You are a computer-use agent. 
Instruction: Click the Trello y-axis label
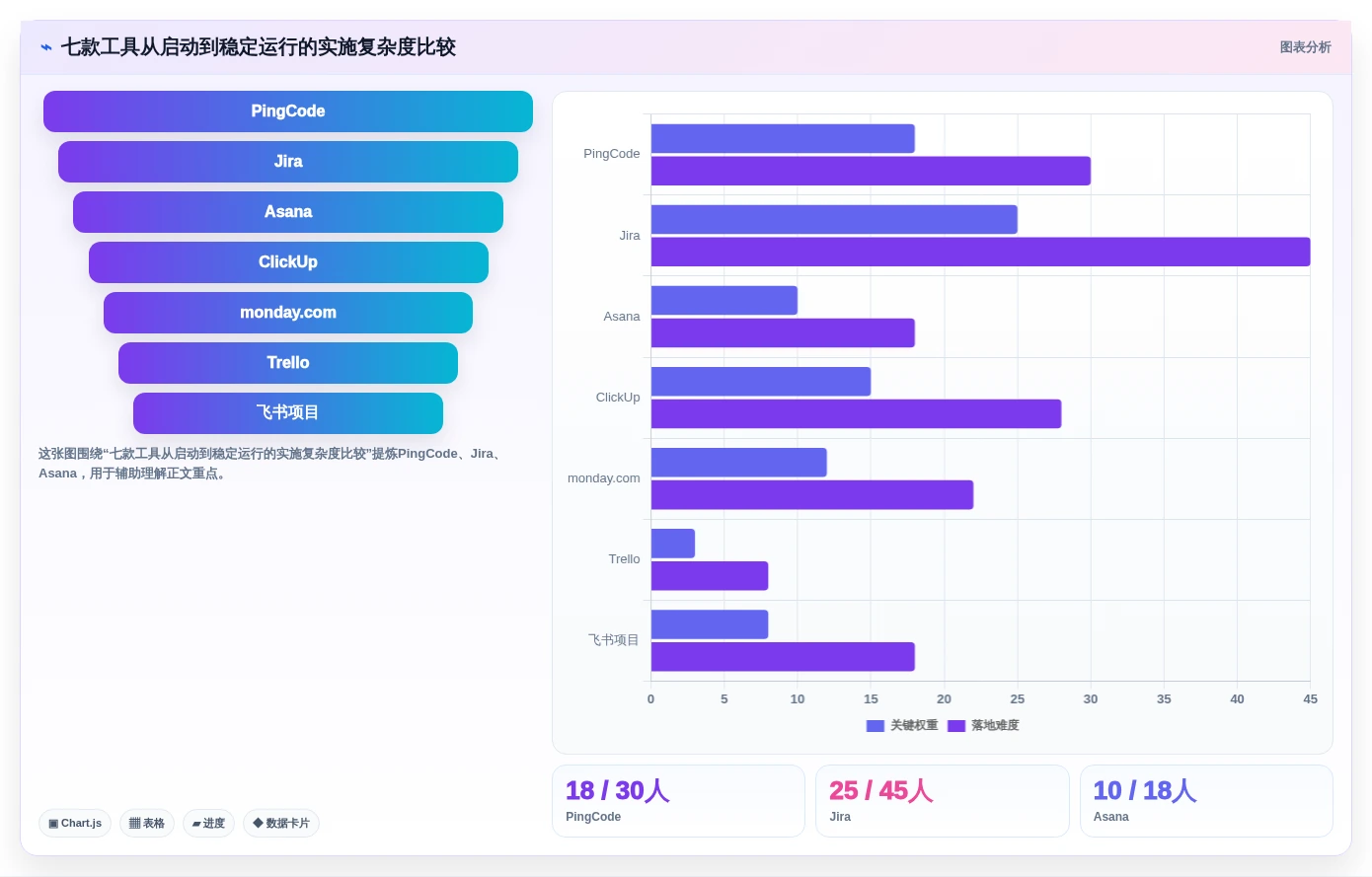click(624, 559)
